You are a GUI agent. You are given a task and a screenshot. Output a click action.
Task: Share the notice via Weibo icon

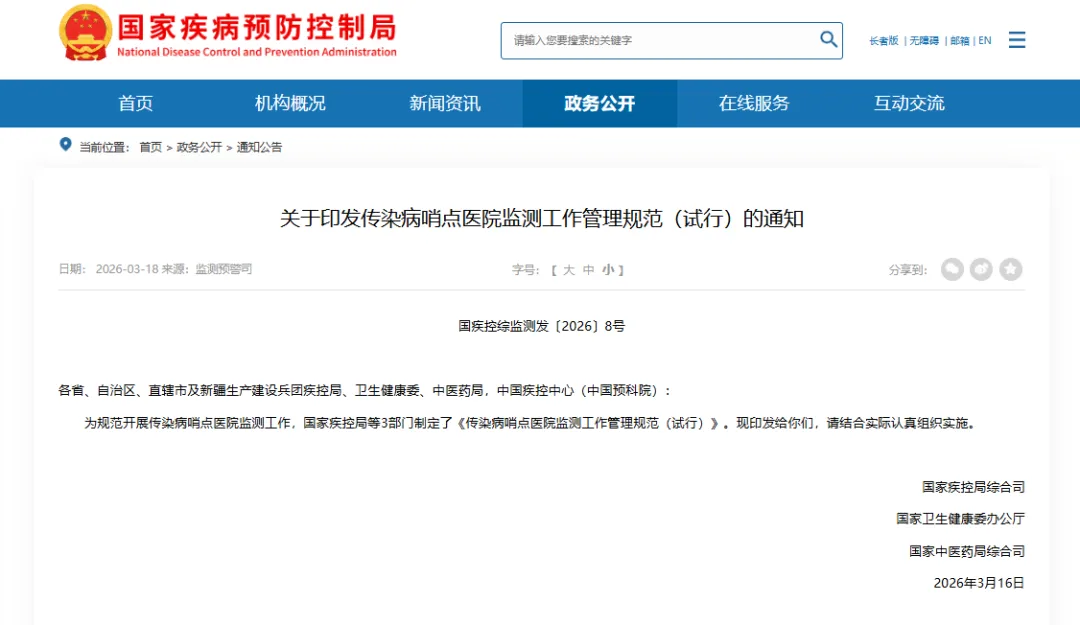coord(981,269)
